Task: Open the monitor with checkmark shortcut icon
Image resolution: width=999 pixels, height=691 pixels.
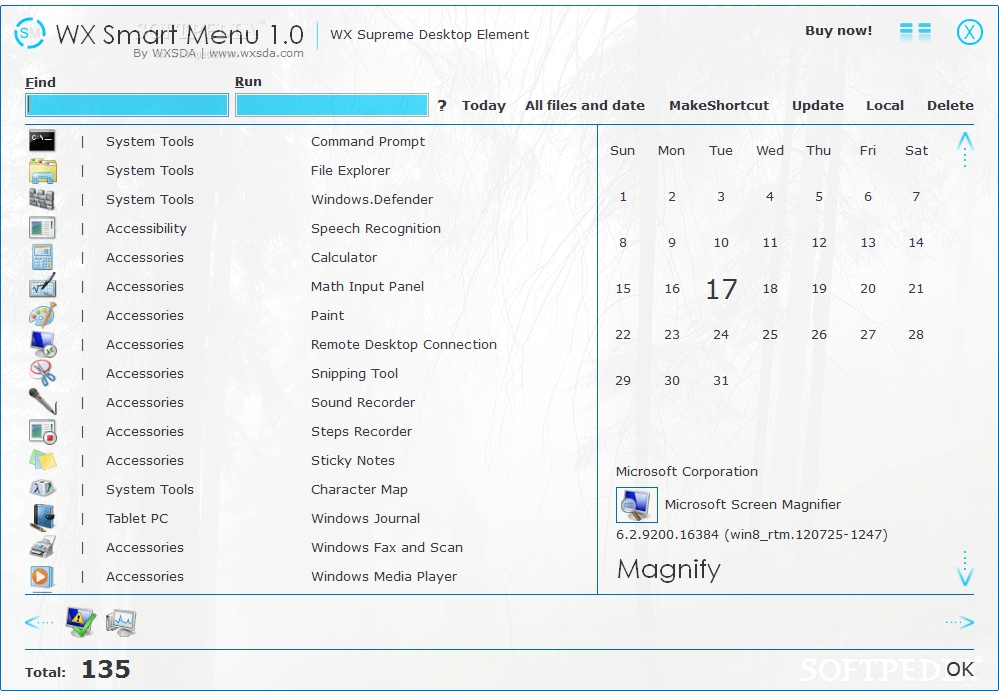Action: pyautogui.click(x=81, y=622)
